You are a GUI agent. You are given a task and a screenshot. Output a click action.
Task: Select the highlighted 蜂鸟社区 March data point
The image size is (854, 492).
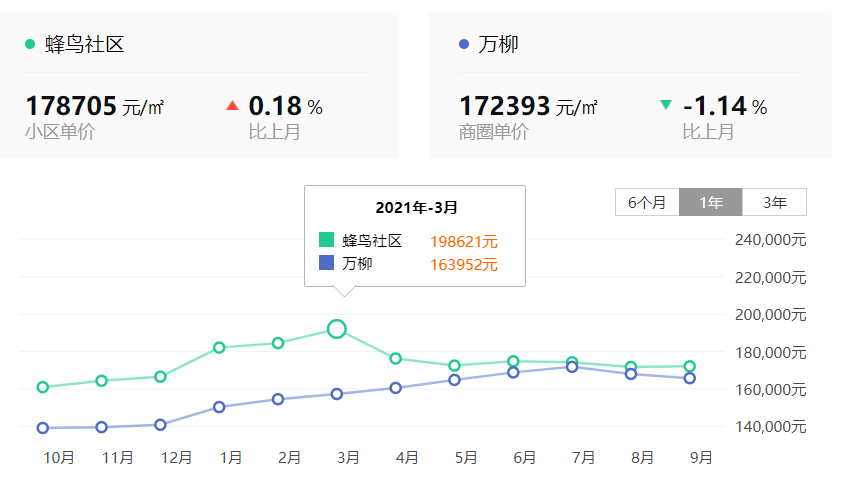(337, 329)
